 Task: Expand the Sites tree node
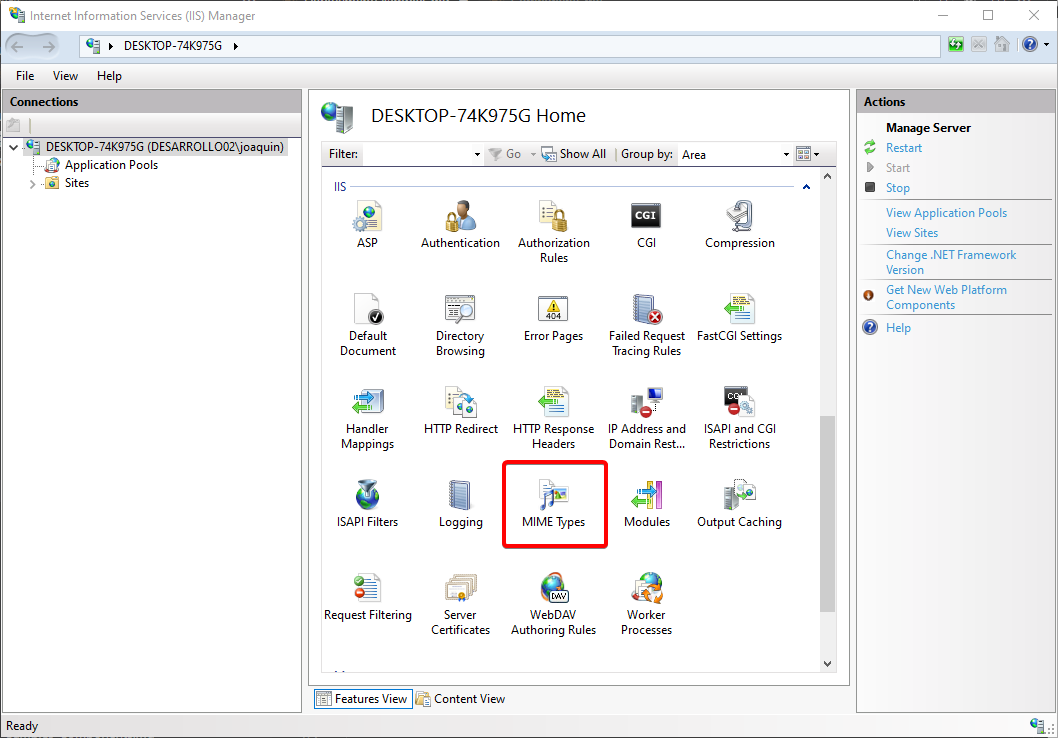point(32,183)
